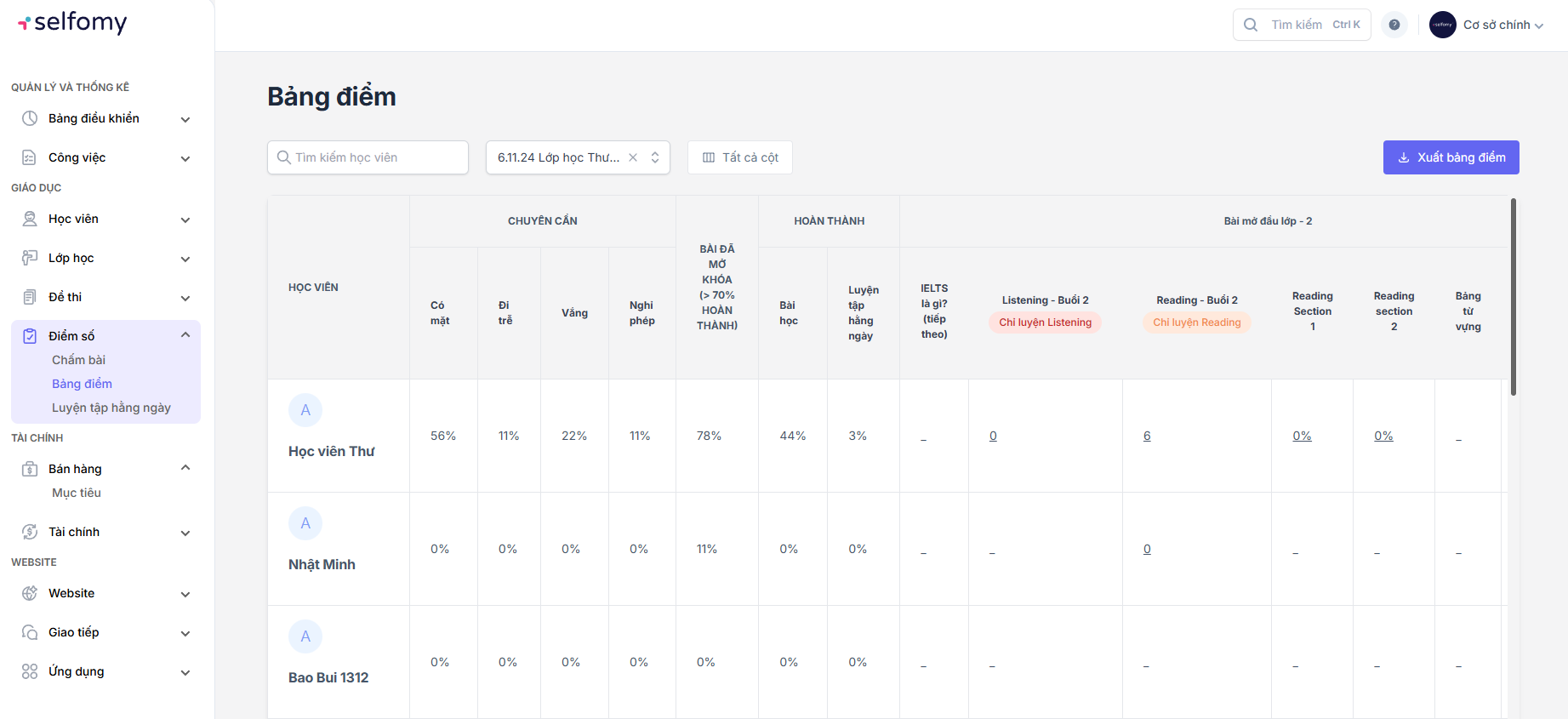Click the Đề thi document icon

[30, 297]
